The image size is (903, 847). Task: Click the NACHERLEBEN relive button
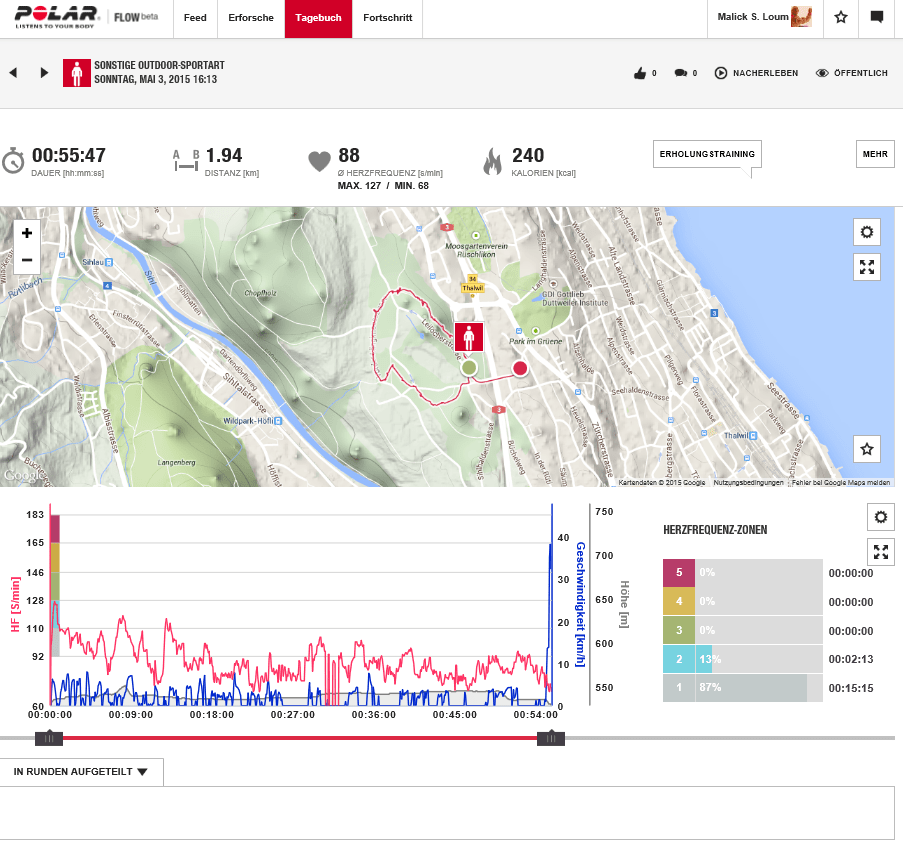[756, 73]
